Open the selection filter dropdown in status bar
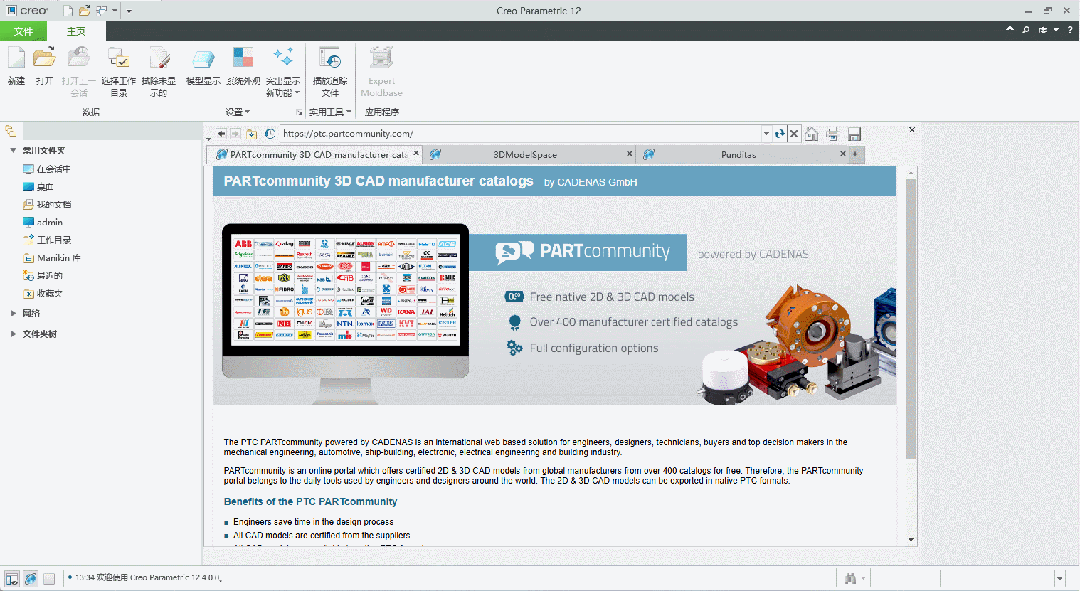1080x591 pixels. click(1059, 579)
